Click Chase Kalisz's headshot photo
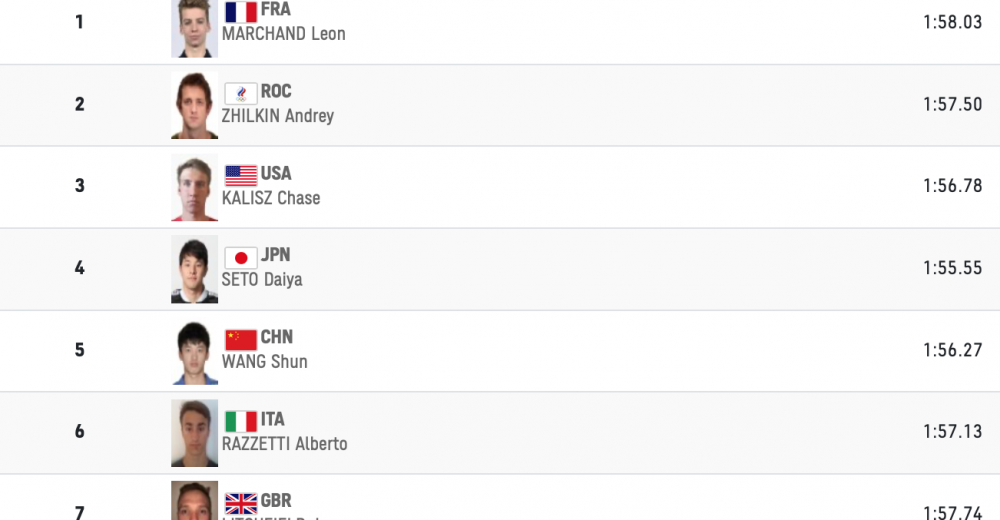The width and height of the screenshot is (1000, 520). pyautogui.click(x=194, y=188)
